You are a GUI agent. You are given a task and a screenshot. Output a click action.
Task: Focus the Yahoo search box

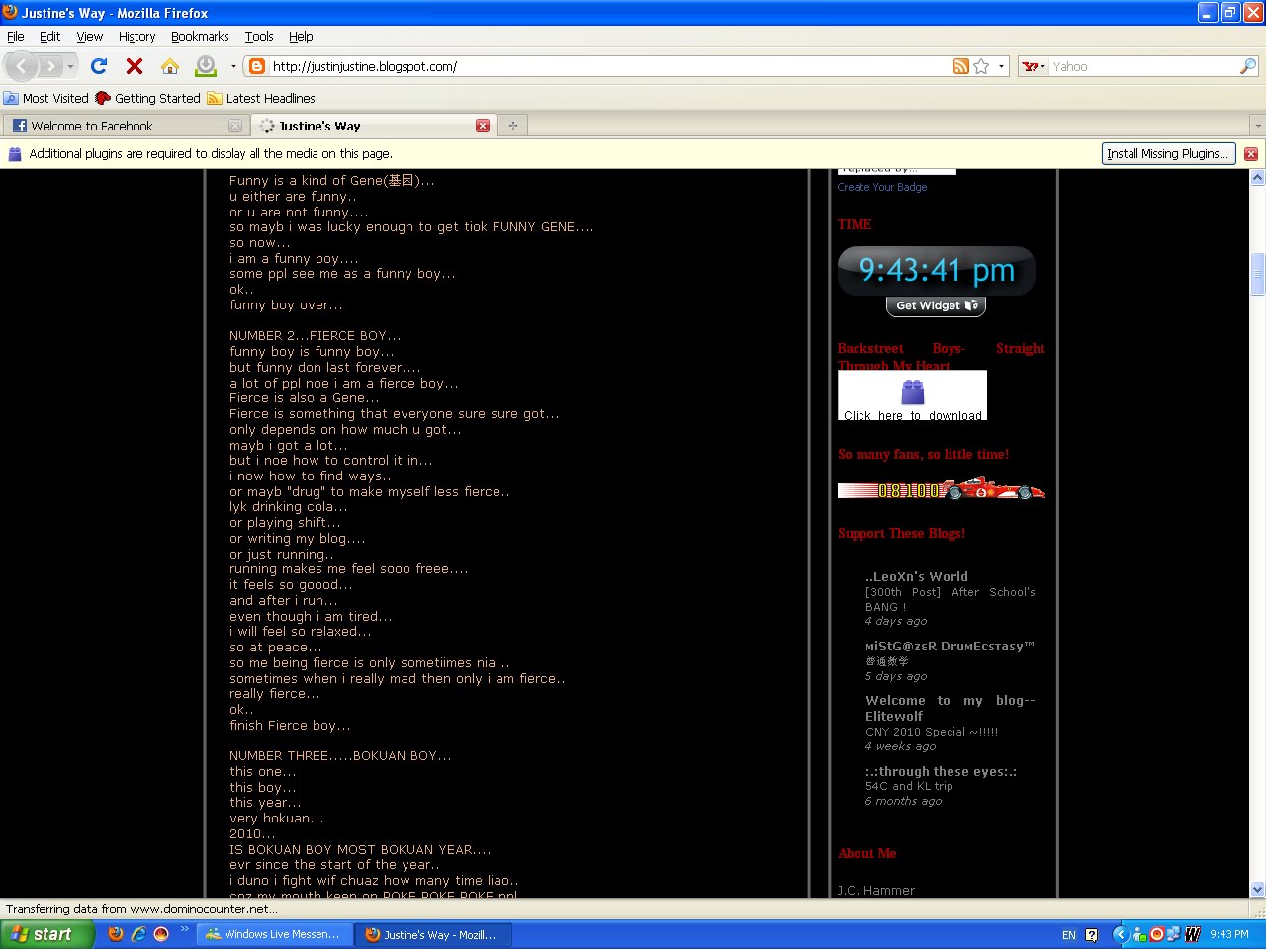click(1143, 66)
